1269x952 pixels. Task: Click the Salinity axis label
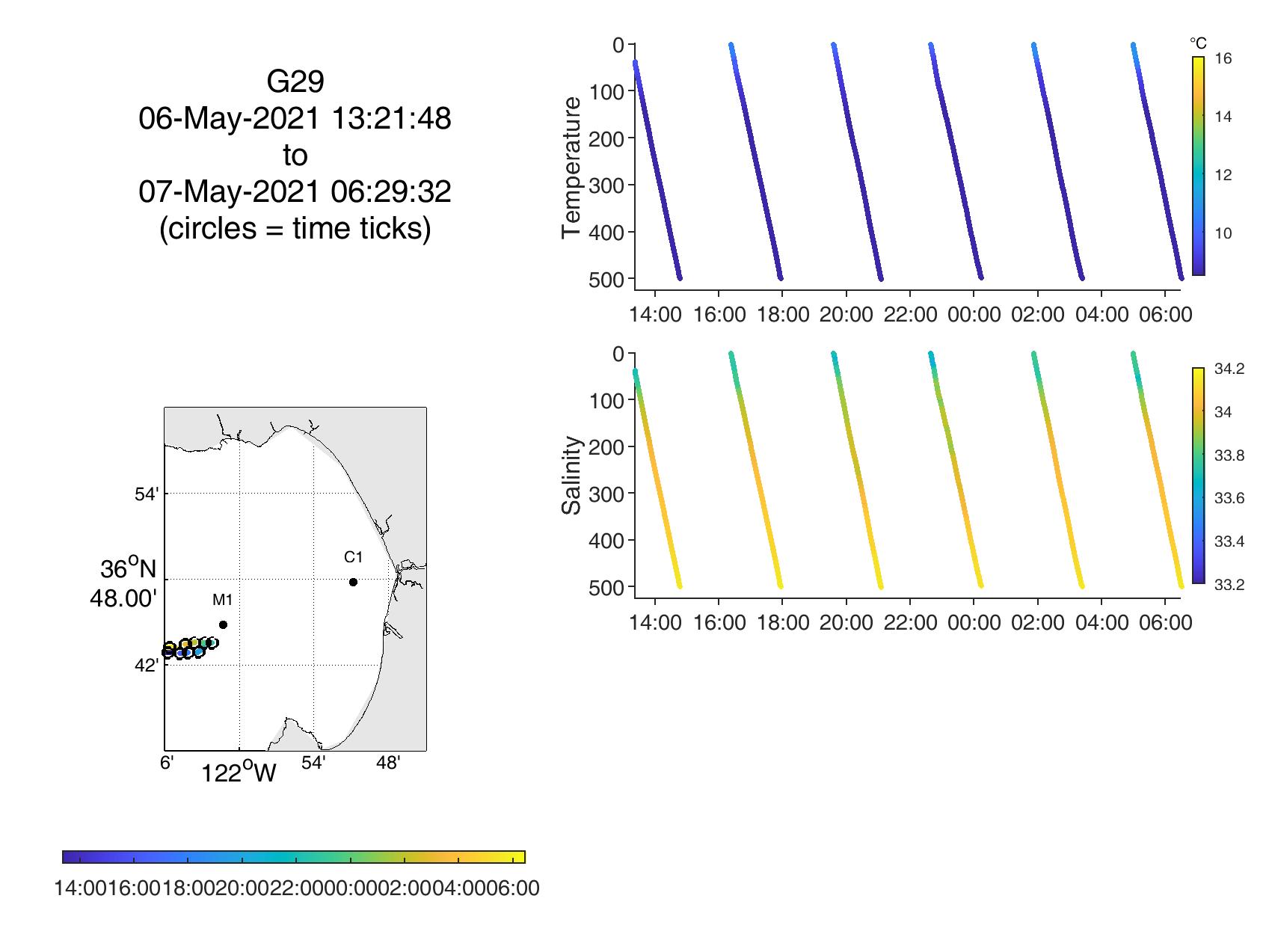coord(571,476)
